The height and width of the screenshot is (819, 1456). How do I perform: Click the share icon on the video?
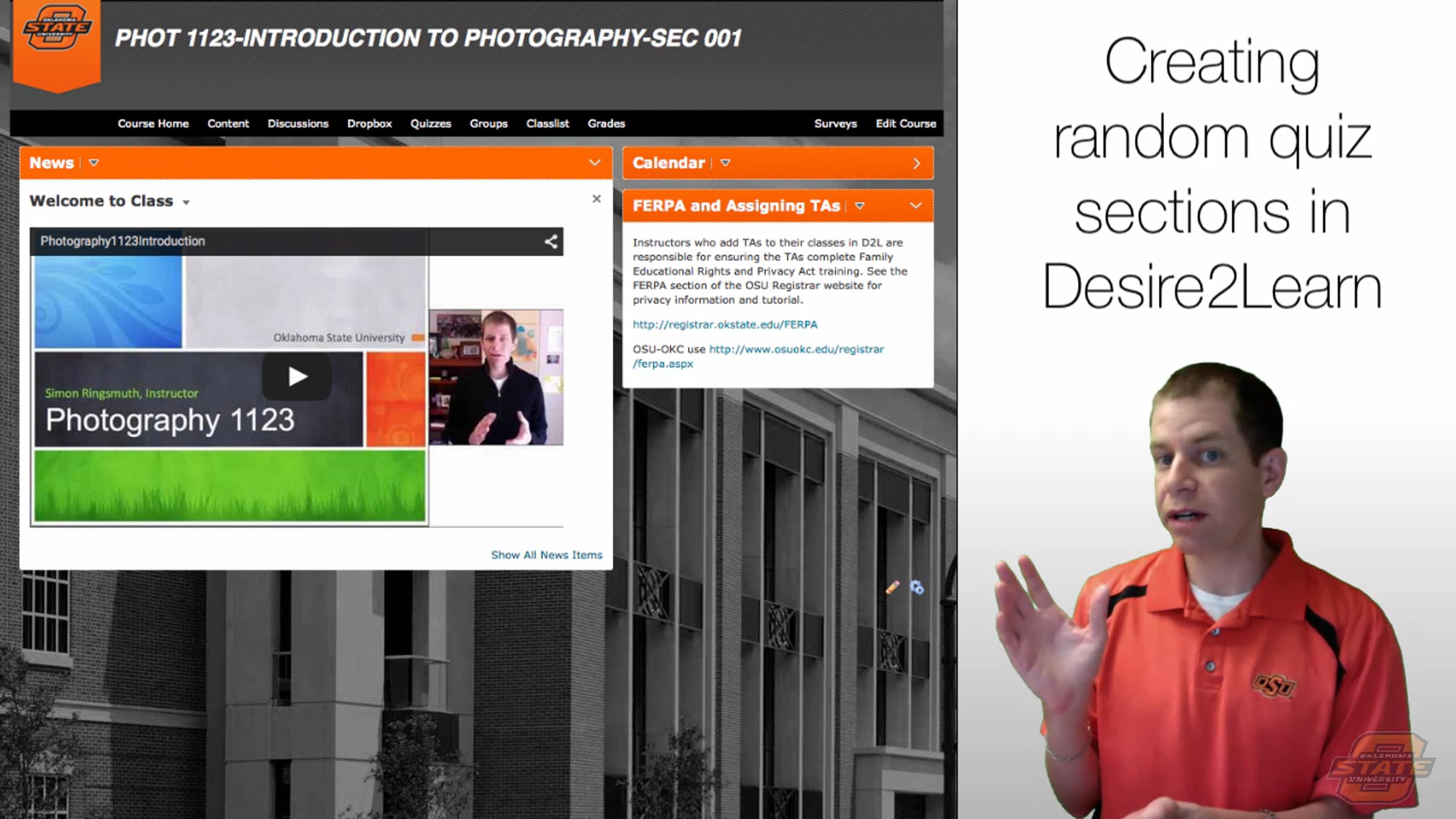(551, 241)
